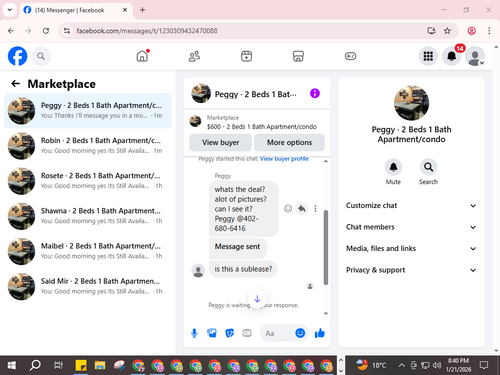Choose a GIF icon
Image resolution: width=500 pixels, height=375 pixels.
click(247, 333)
